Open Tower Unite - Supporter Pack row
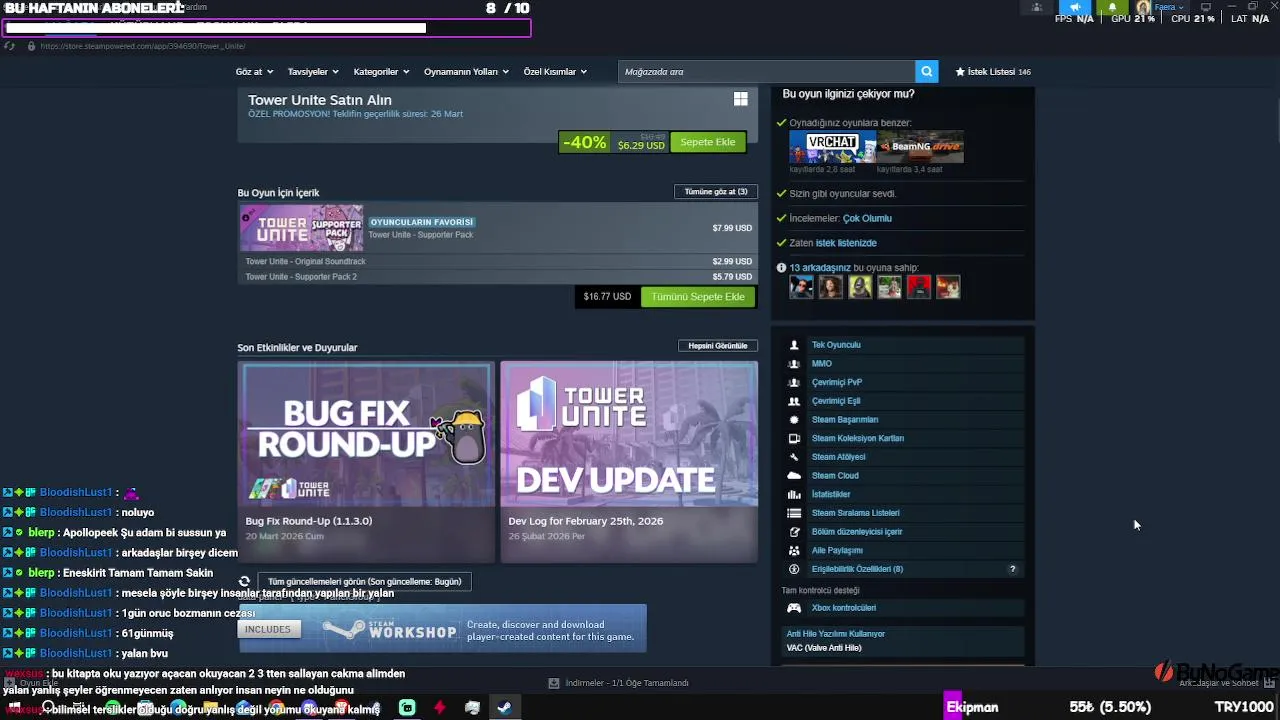The image size is (1280, 720). tap(498, 228)
